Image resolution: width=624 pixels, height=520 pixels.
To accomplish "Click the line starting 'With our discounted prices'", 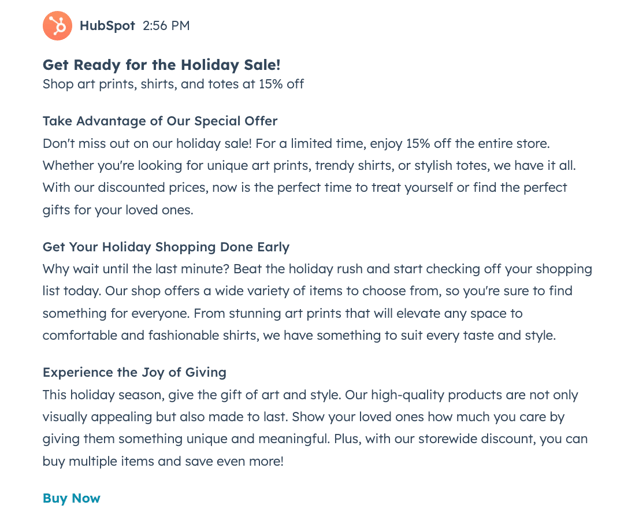I will [x=305, y=188].
